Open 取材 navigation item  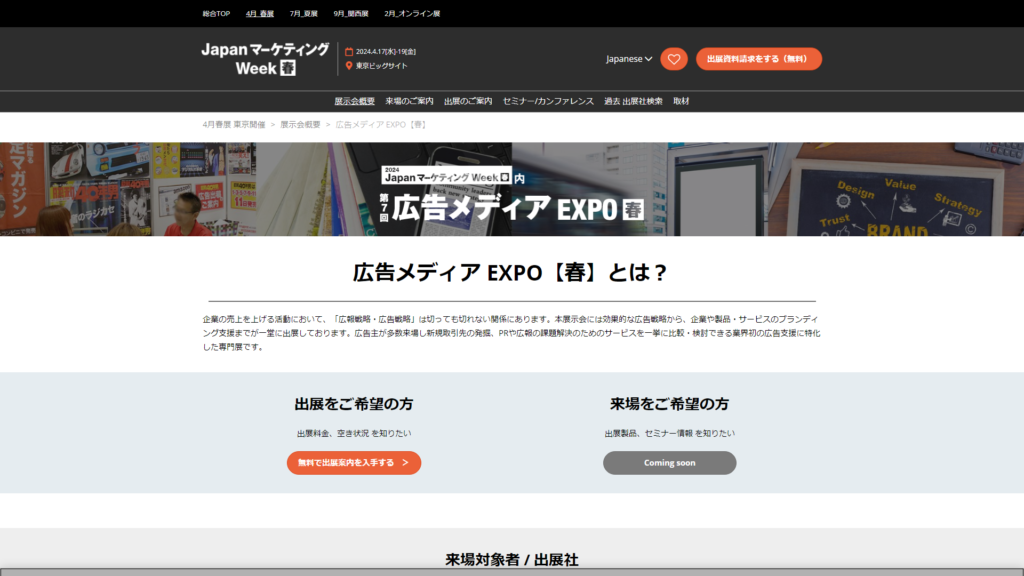coord(681,101)
